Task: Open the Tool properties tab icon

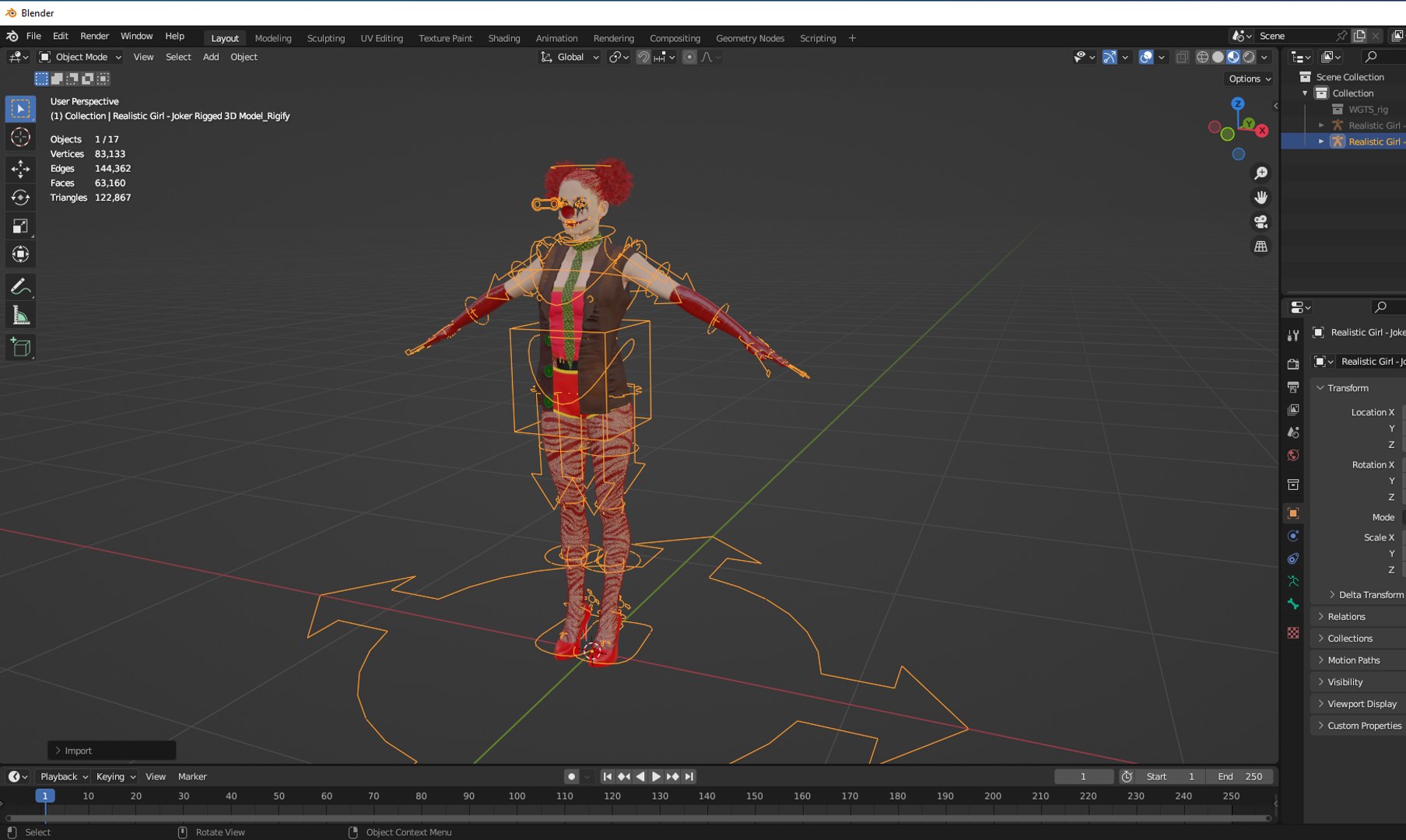Action: pos(1293,335)
